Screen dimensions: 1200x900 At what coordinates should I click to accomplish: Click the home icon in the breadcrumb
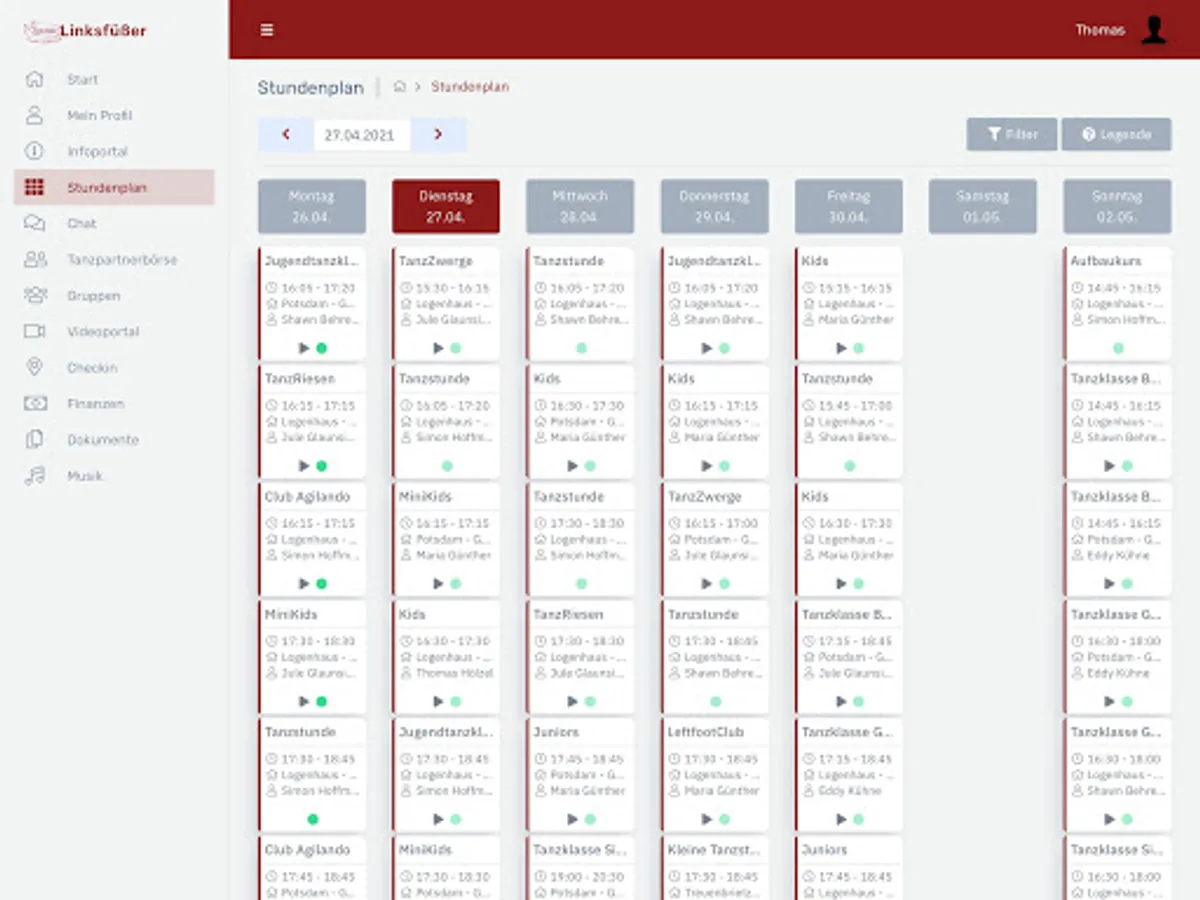pos(399,87)
